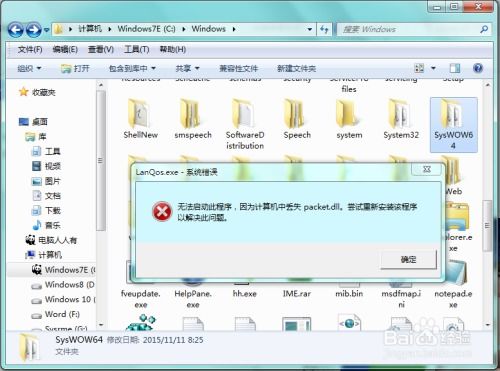This screenshot has height=371, width=500.
Task: Click the magnifier search icon
Action: [484, 29]
